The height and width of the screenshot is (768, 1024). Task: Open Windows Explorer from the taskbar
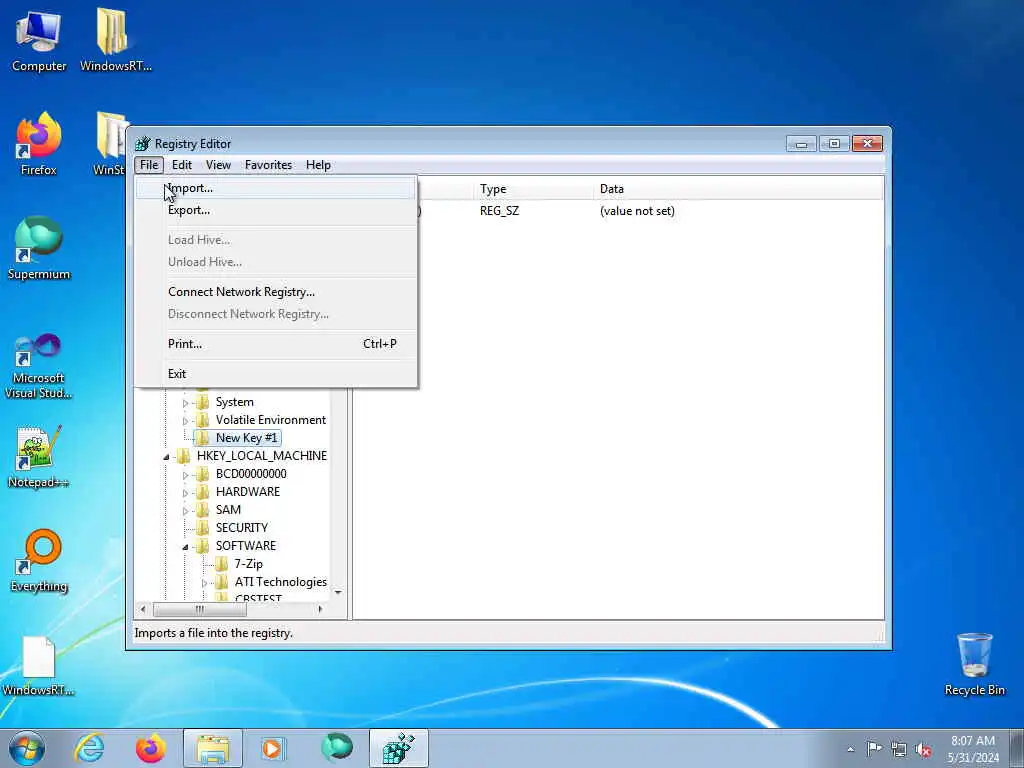tap(212, 748)
